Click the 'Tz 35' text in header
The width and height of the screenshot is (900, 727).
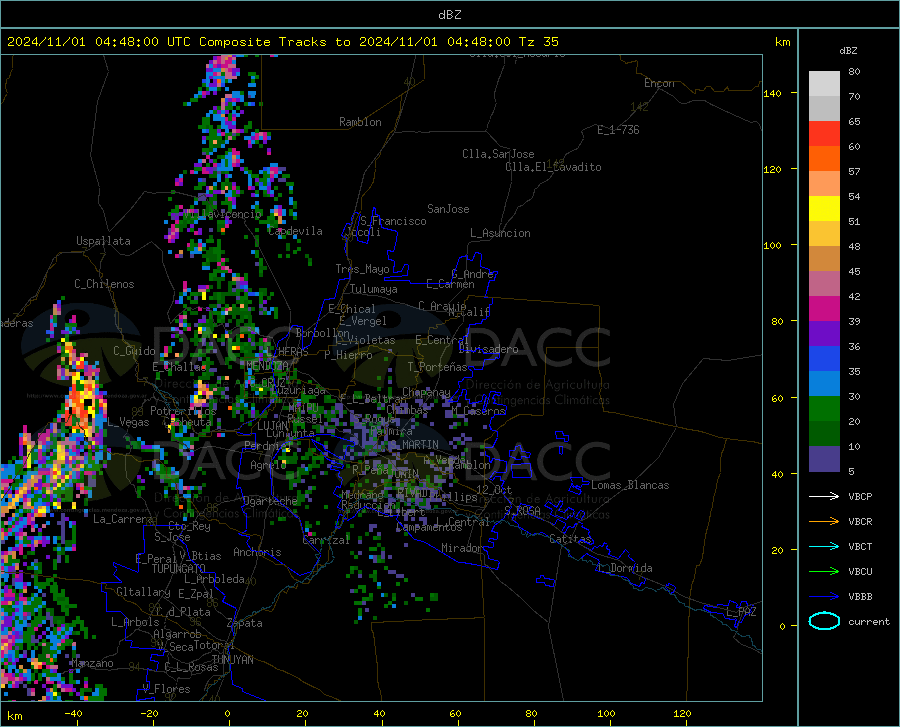pos(538,42)
